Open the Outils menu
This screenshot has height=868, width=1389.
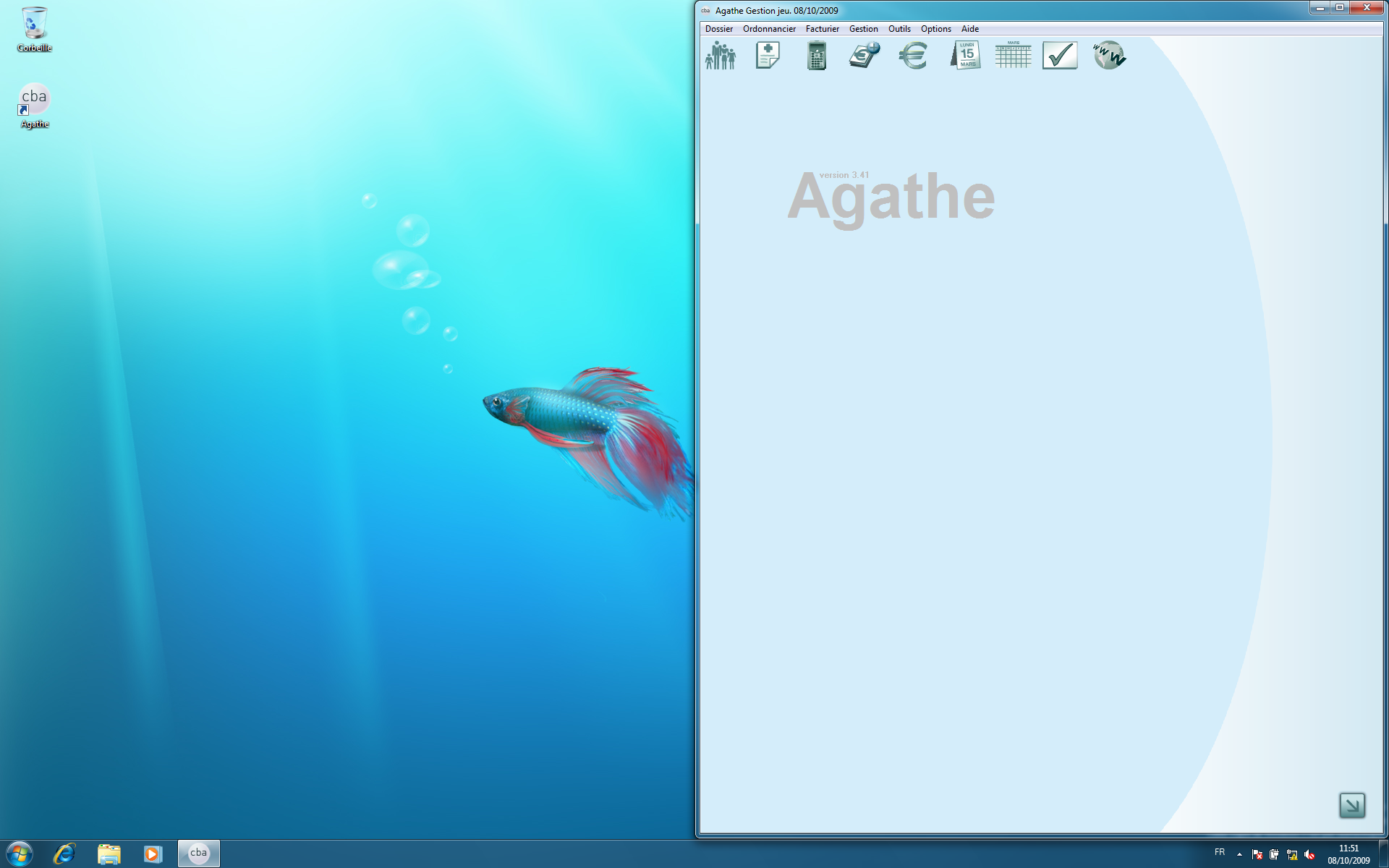[899, 29]
